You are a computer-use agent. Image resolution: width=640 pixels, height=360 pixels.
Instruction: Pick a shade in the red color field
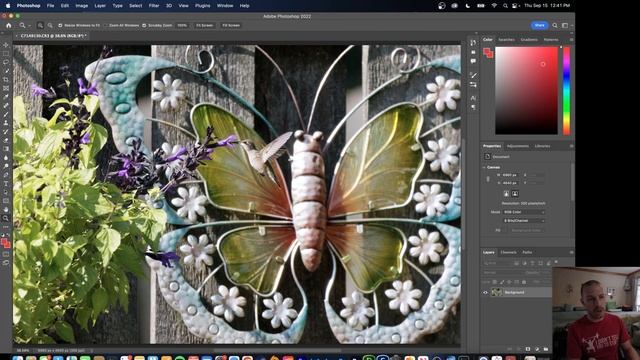coord(527,90)
